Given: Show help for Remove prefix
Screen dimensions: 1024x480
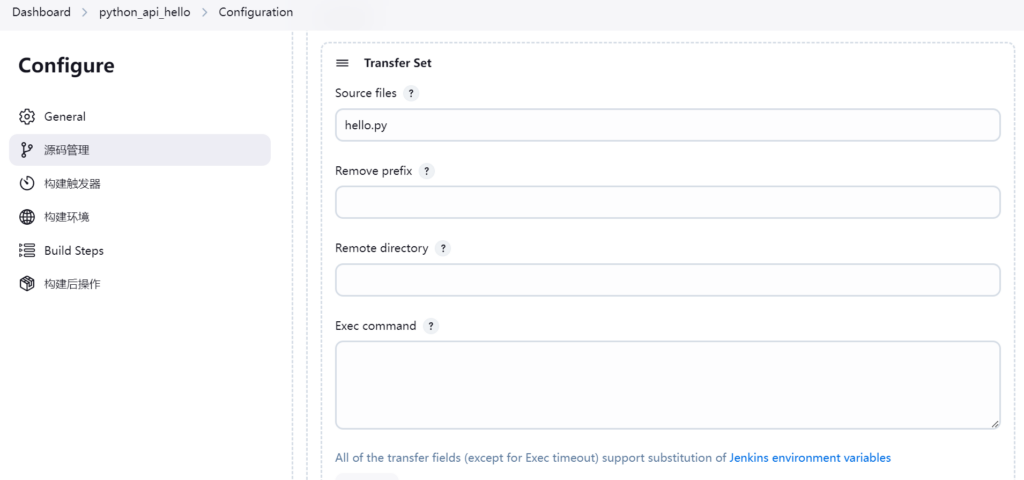Looking at the screenshot, I should pyautogui.click(x=426, y=171).
